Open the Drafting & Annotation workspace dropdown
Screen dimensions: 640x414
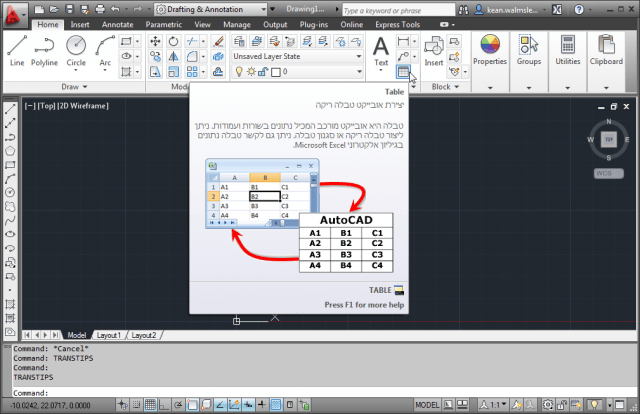264,9
